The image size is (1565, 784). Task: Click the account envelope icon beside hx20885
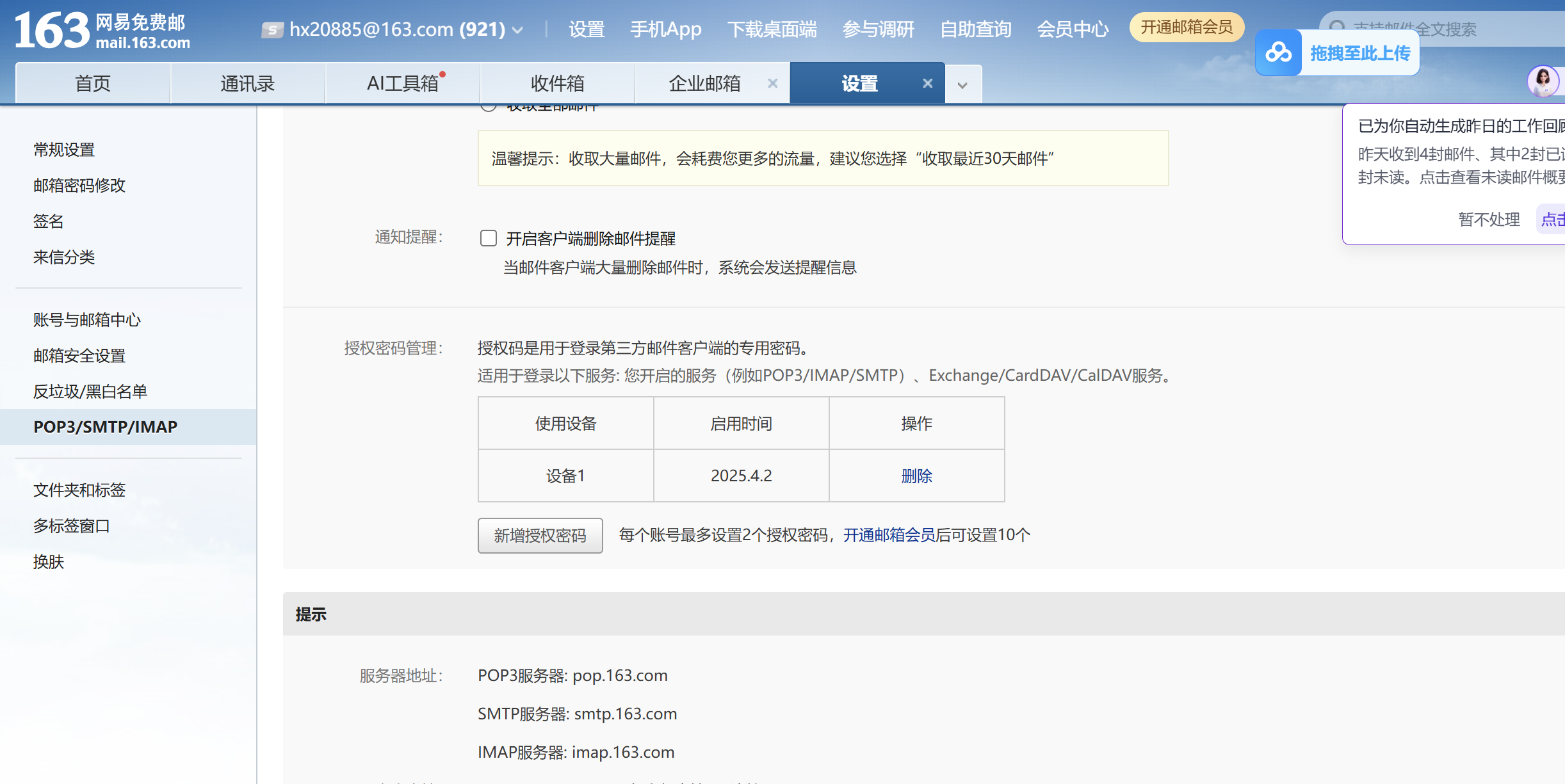[272, 29]
